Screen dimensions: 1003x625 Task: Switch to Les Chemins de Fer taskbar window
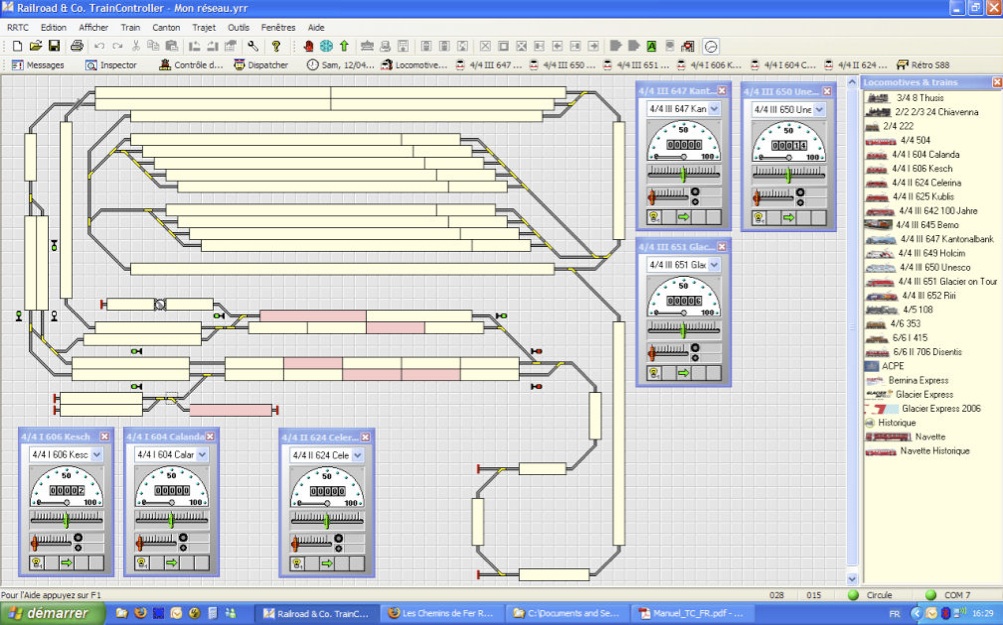point(441,613)
